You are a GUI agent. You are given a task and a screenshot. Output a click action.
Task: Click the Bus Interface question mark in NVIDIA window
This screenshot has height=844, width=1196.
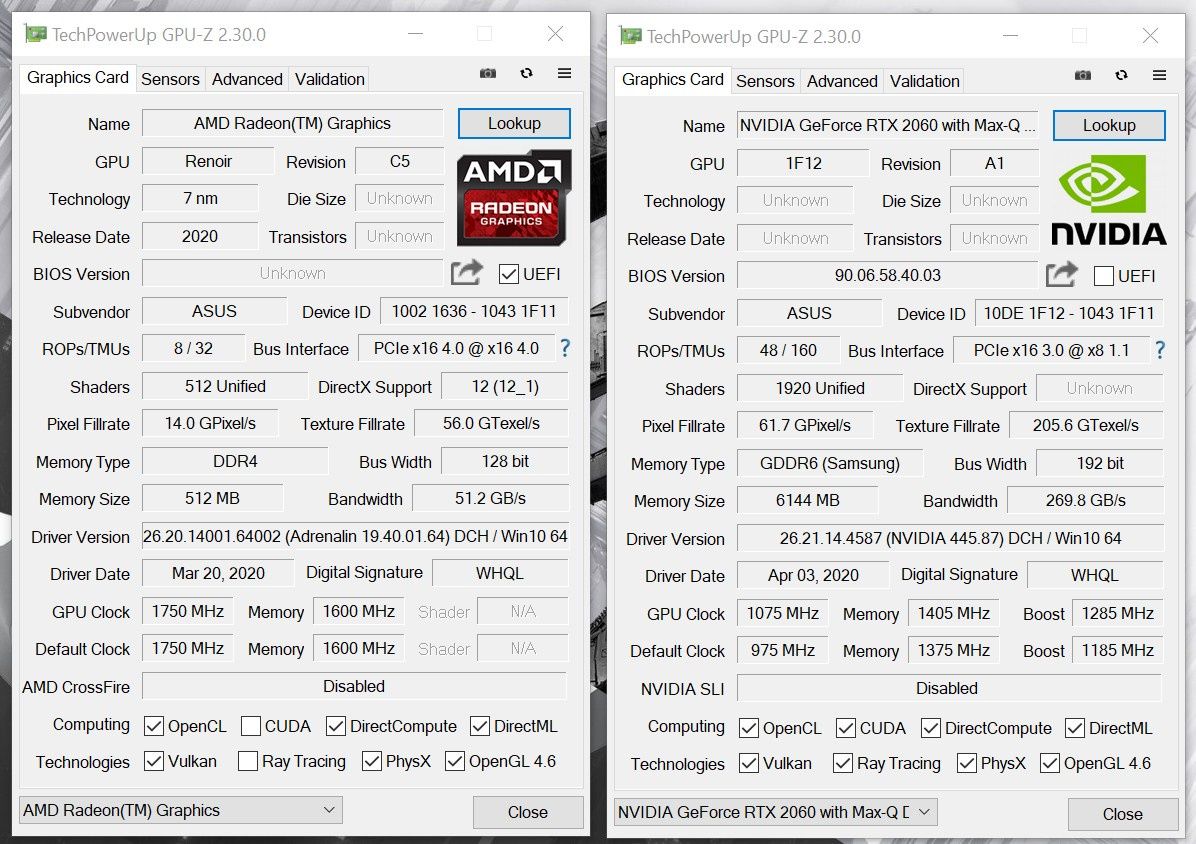coord(1160,350)
